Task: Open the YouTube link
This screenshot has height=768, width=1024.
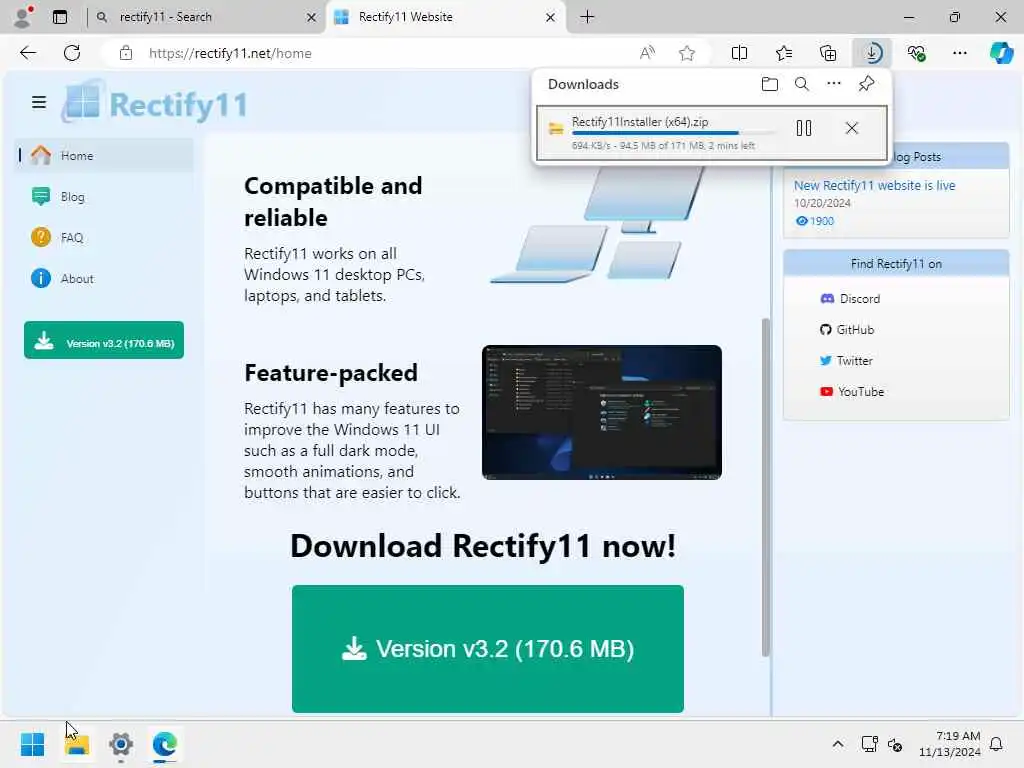Action: tap(852, 392)
